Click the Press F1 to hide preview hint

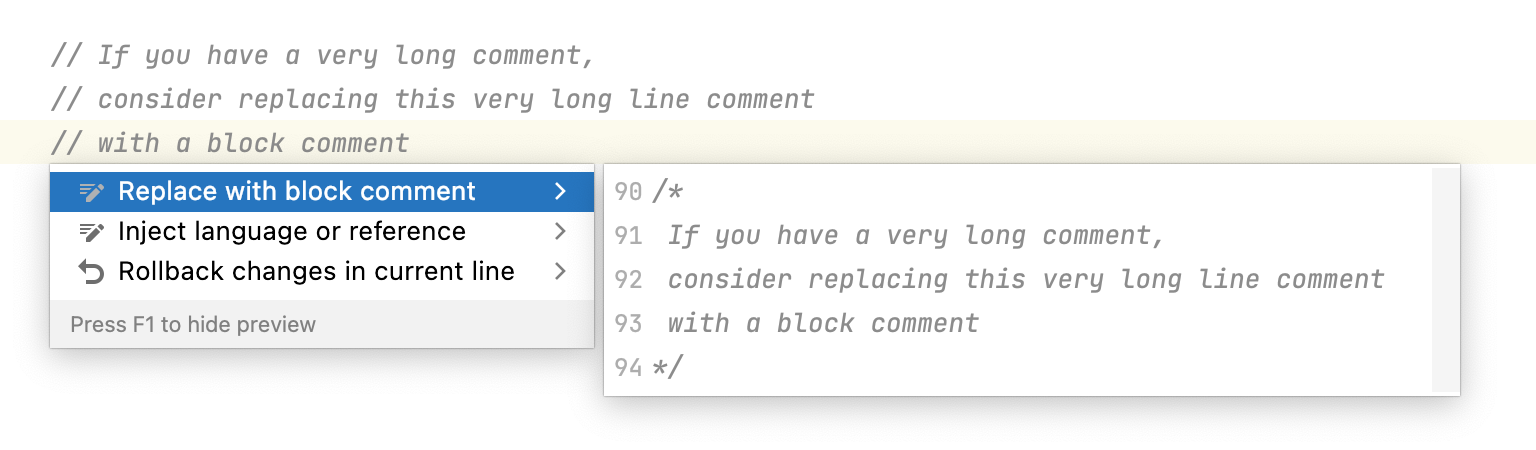193,324
